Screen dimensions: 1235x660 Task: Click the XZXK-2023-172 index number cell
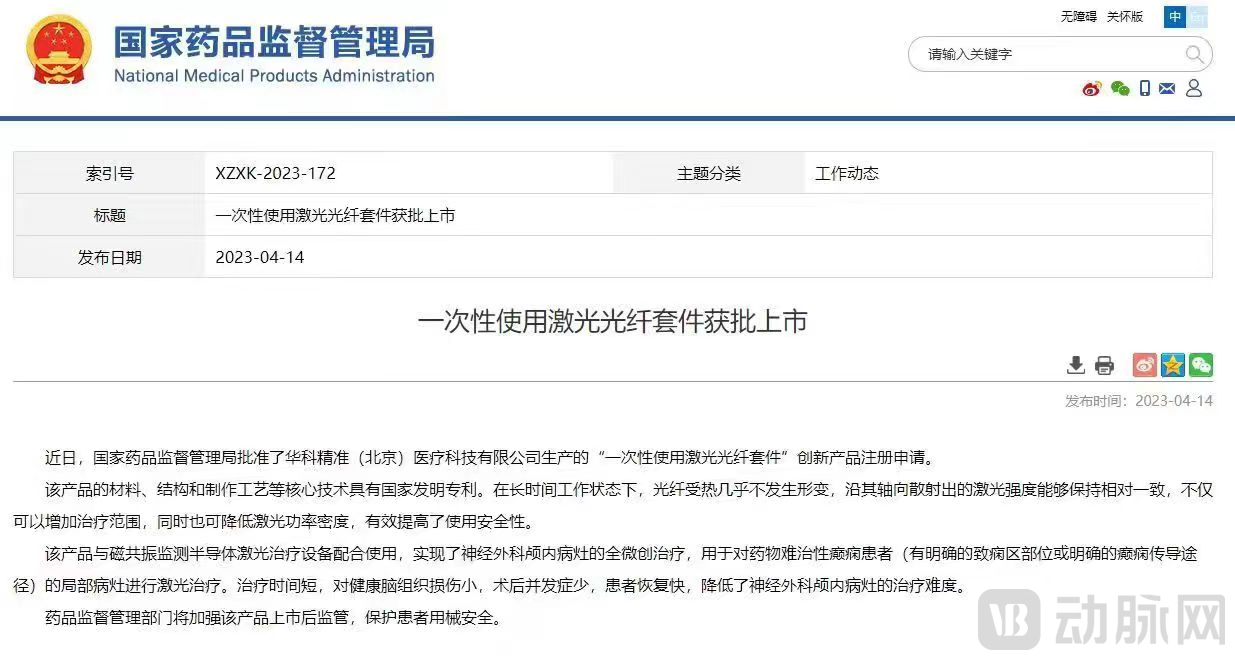[x=276, y=172]
